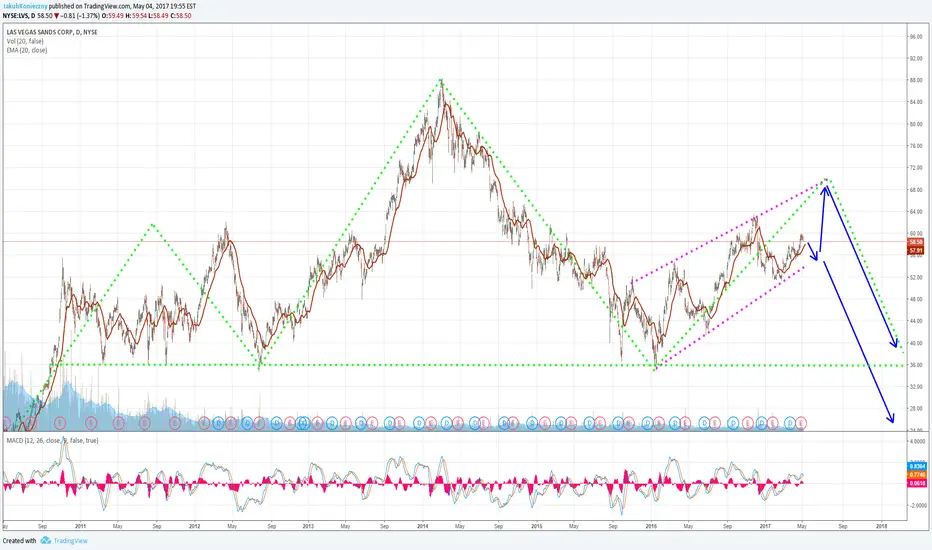932x550 pixels.
Task: Click the 72.00 price axis label
Action: pos(915,168)
